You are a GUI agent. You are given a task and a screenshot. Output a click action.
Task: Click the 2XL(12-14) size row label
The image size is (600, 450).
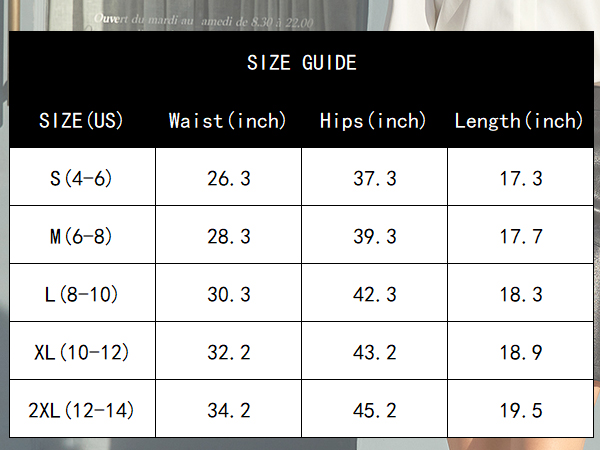click(81, 410)
